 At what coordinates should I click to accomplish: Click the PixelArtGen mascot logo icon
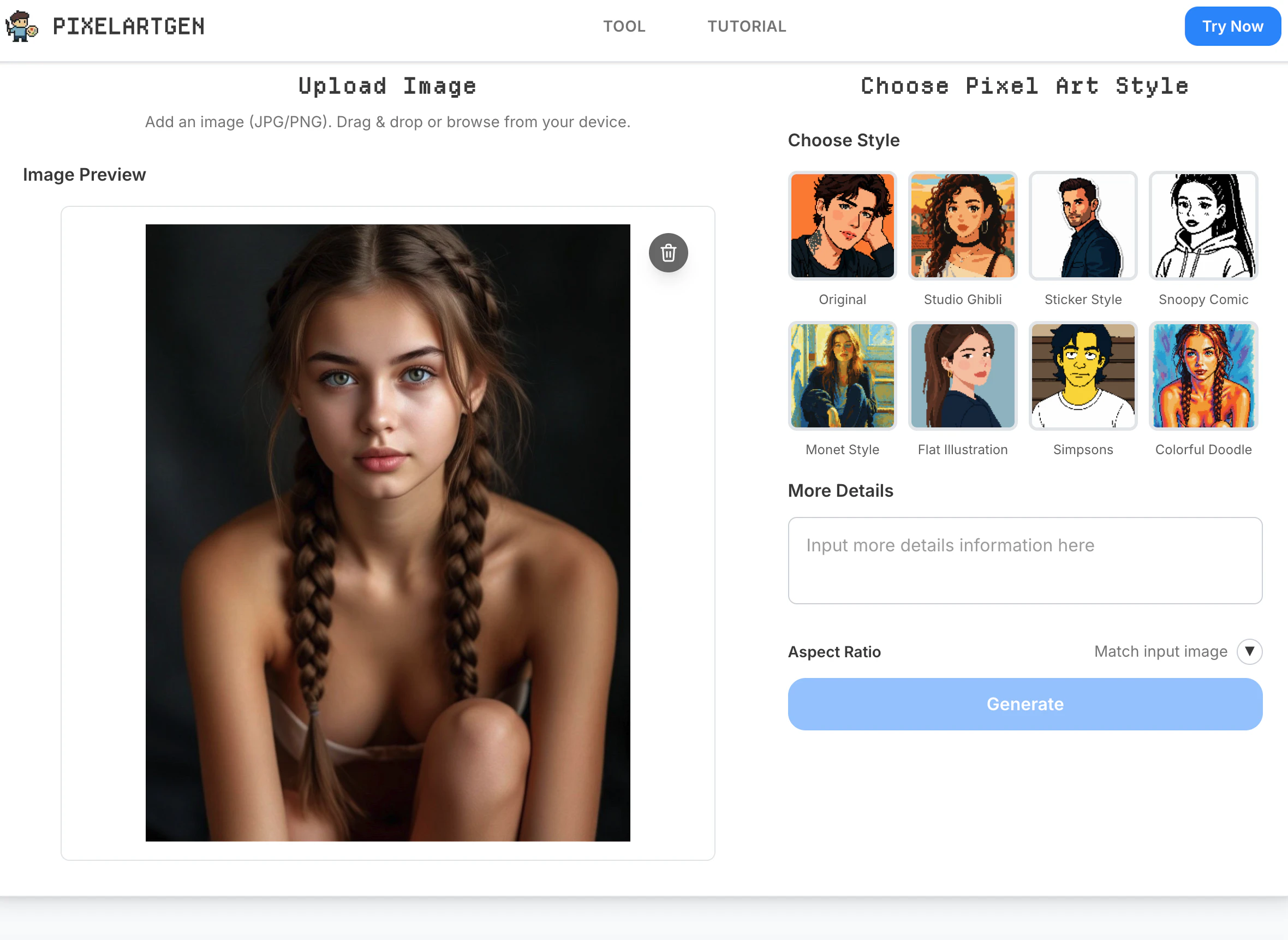tap(22, 26)
